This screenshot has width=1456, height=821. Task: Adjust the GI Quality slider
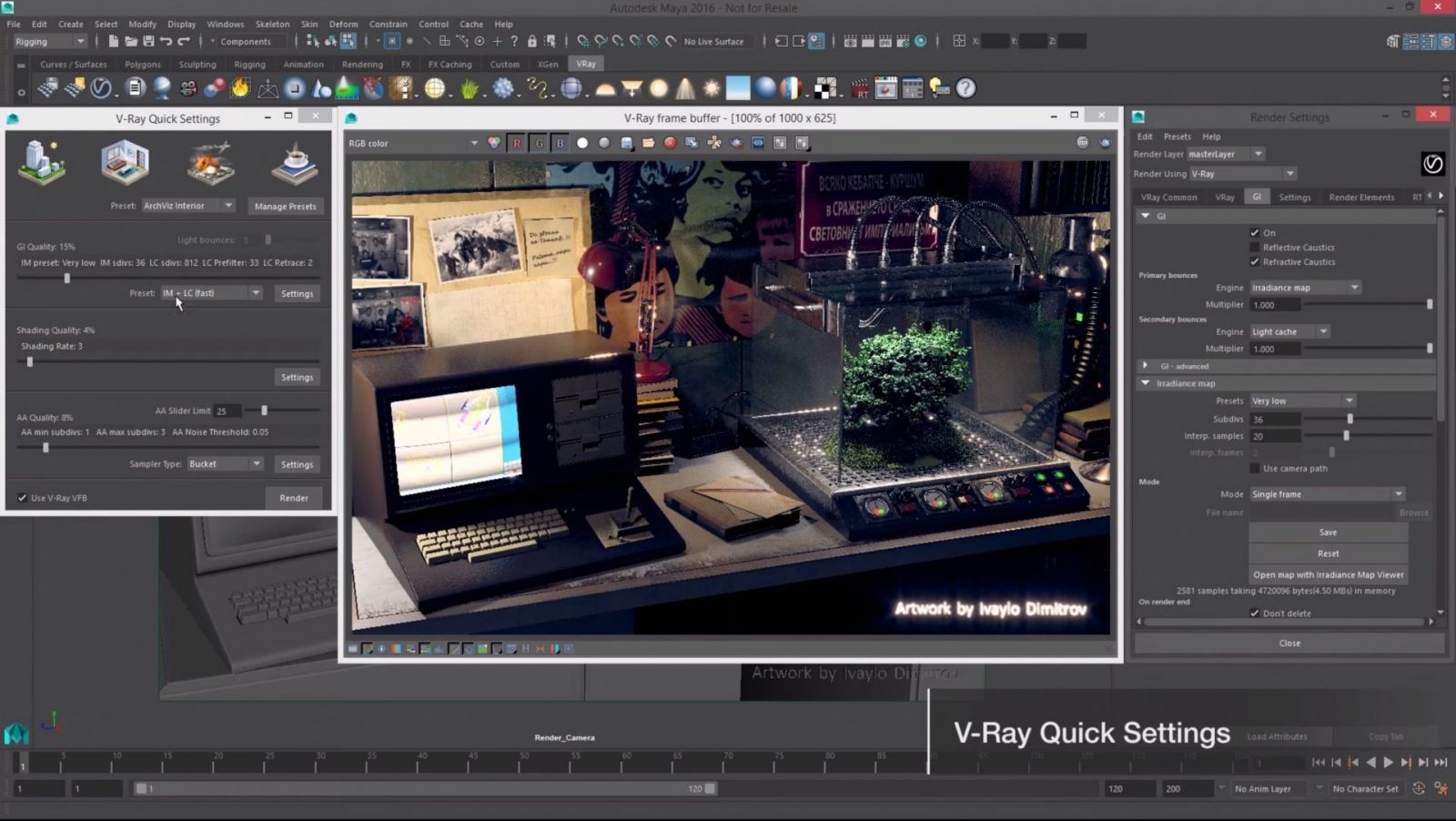pyautogui.click(x=66, y=278)
